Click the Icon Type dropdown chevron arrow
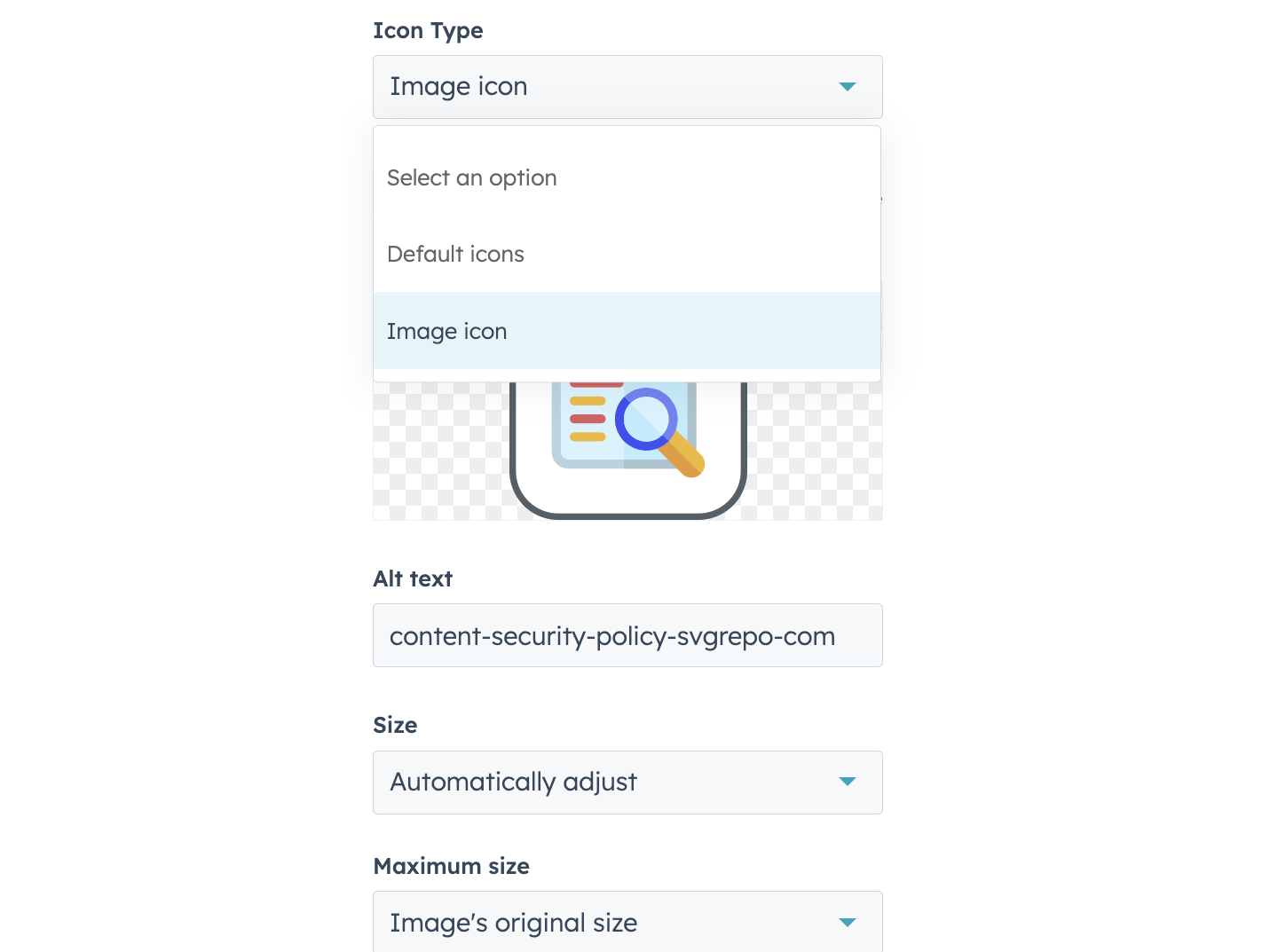Image resolution: width=1270 pixels, height=952 pixels. coord(848,87)
